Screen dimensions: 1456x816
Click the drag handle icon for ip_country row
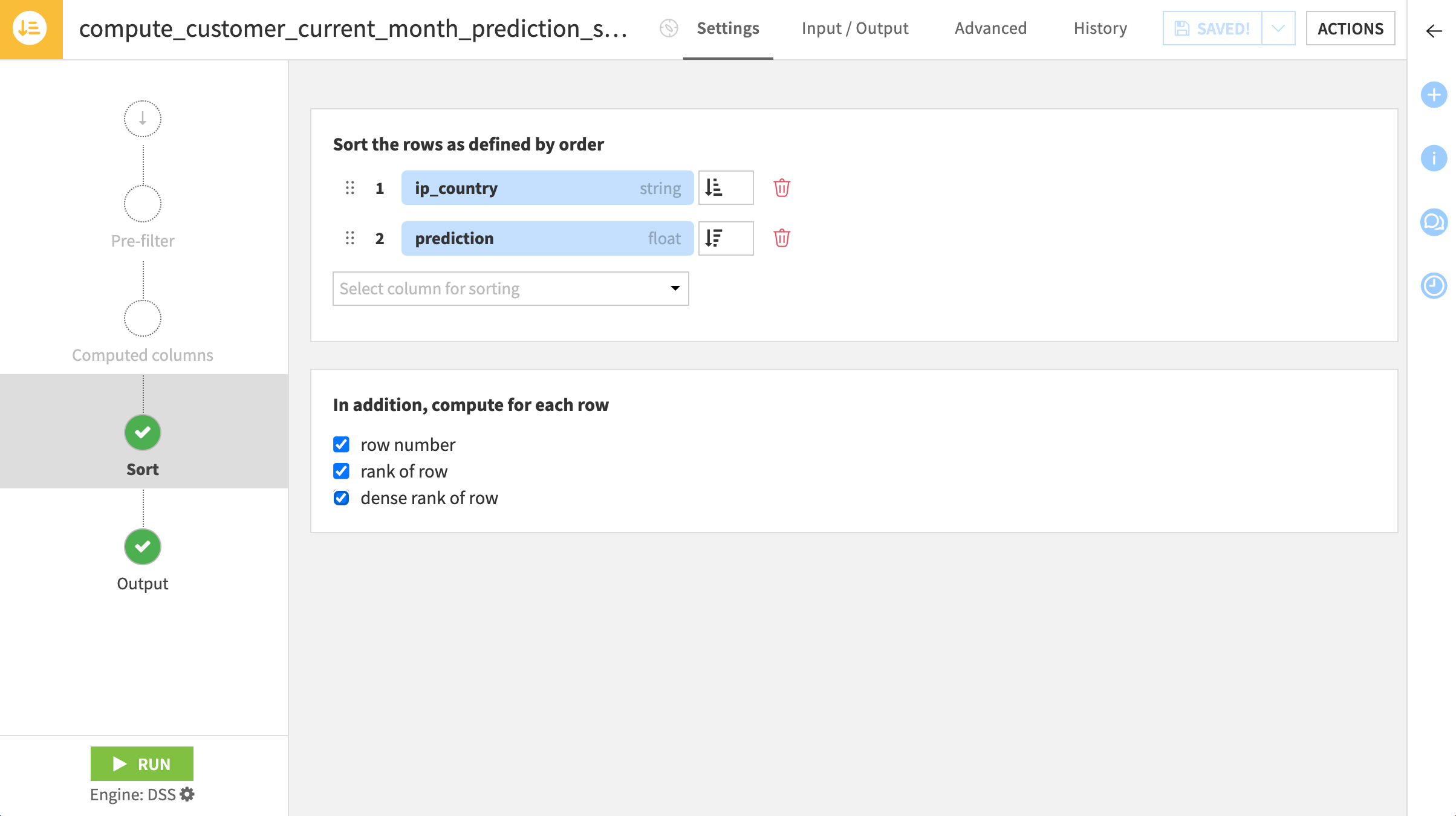click(351, 188)
